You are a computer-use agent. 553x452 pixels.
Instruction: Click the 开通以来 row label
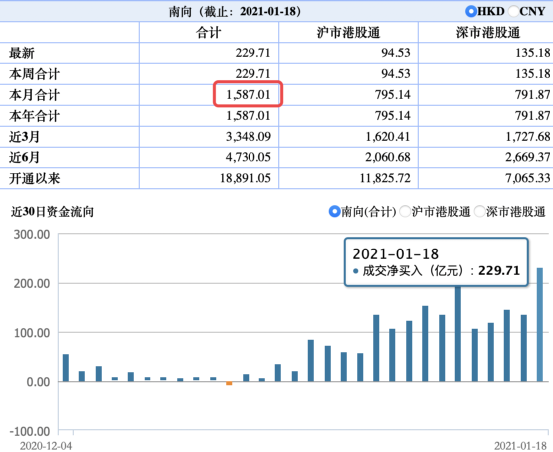(35, 178)
